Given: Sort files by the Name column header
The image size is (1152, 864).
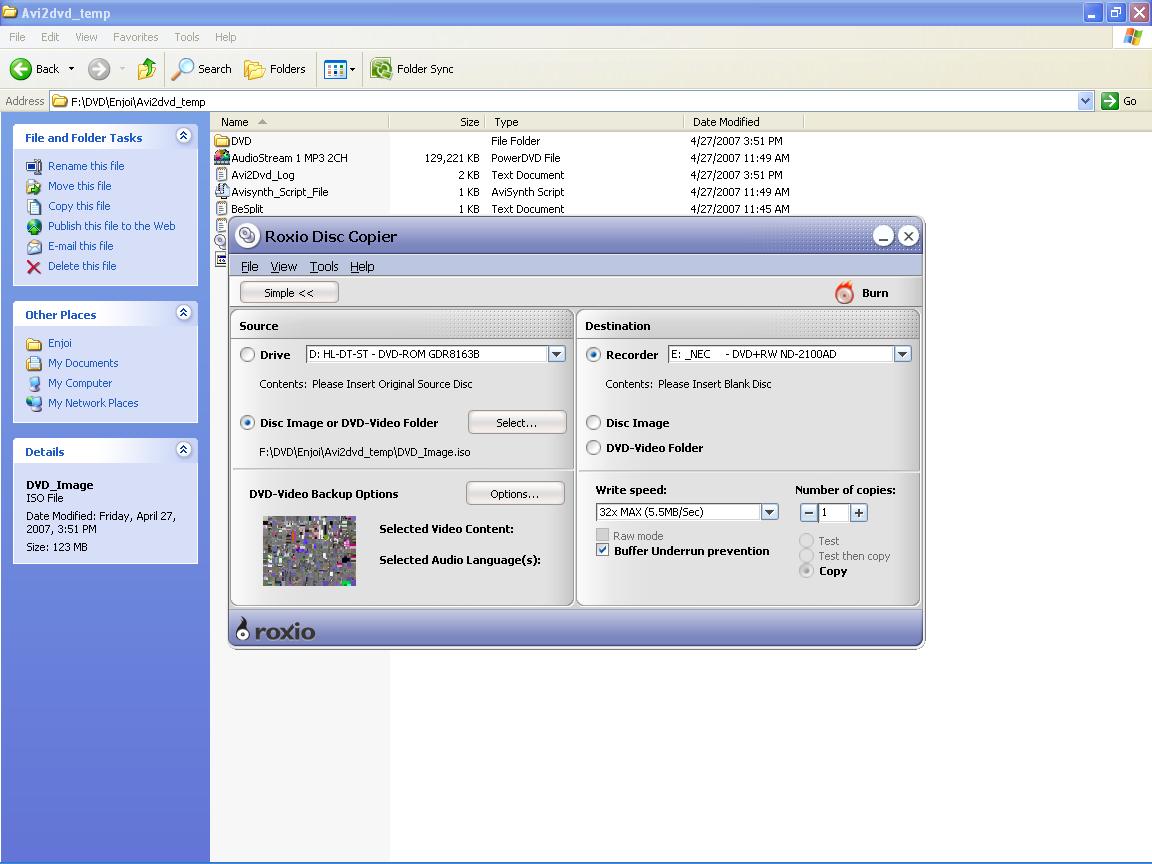Looking at the screenshot, I should (x=300, y=122).
